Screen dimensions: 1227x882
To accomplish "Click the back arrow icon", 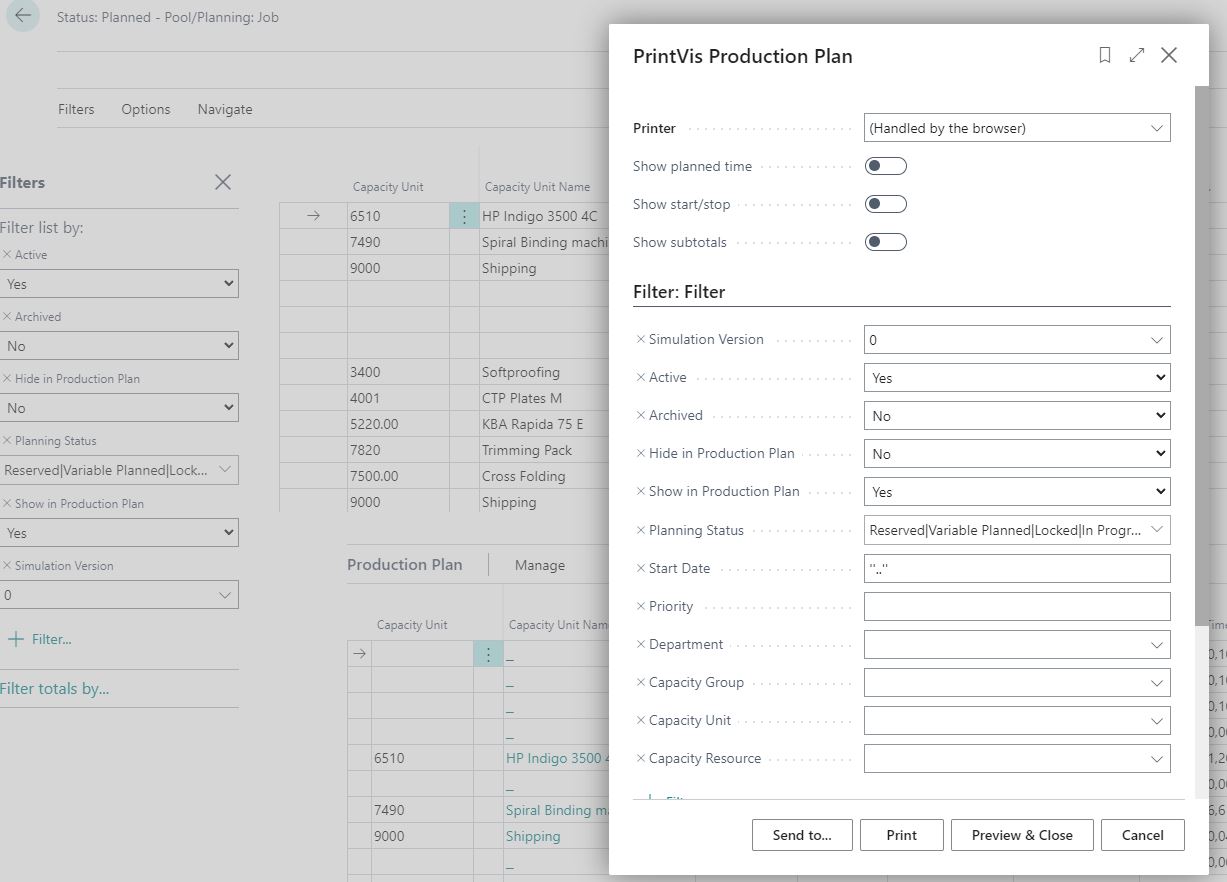I will point(22,16).
